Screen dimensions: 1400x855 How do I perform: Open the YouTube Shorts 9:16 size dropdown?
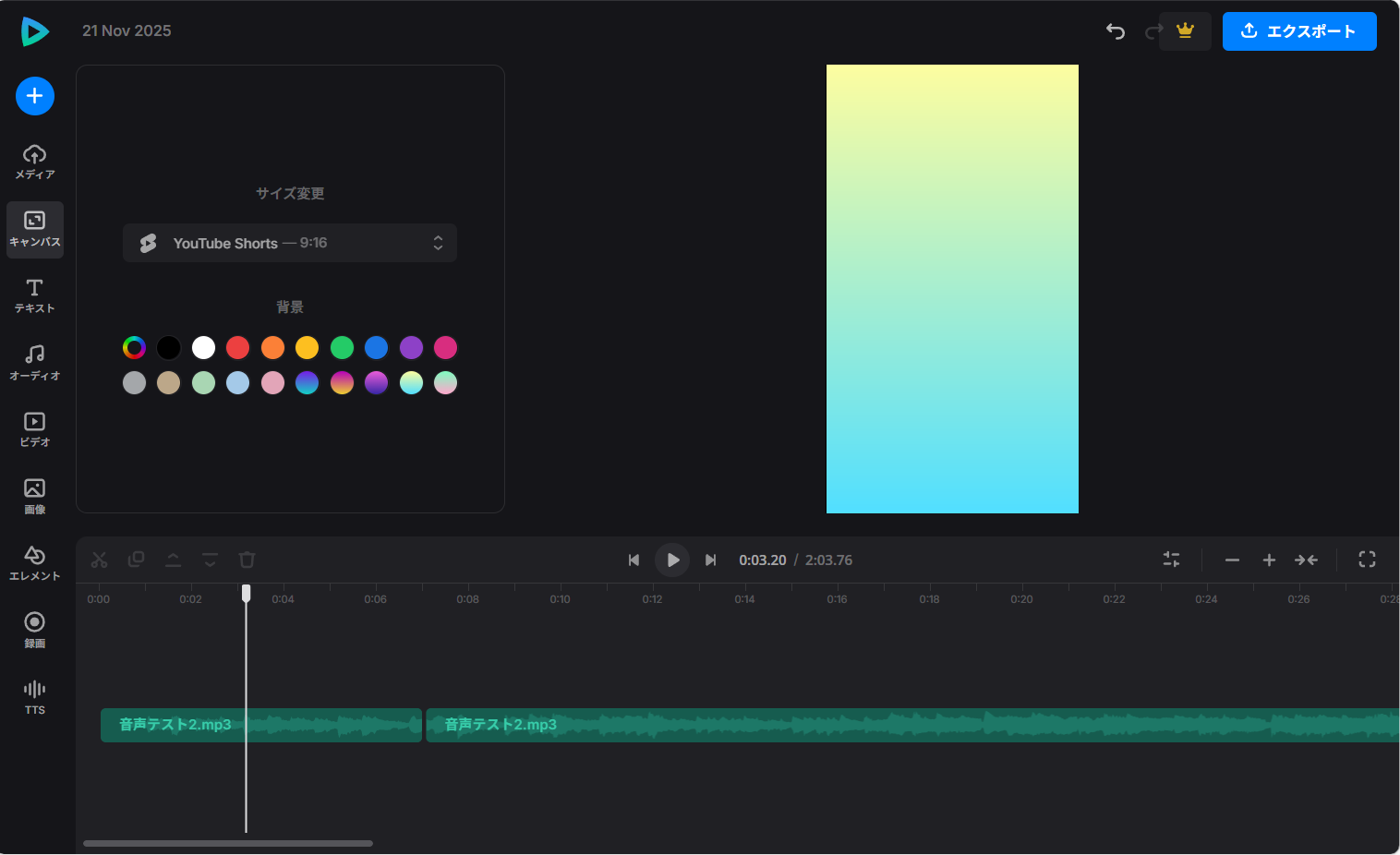click(x=290, y=243)
